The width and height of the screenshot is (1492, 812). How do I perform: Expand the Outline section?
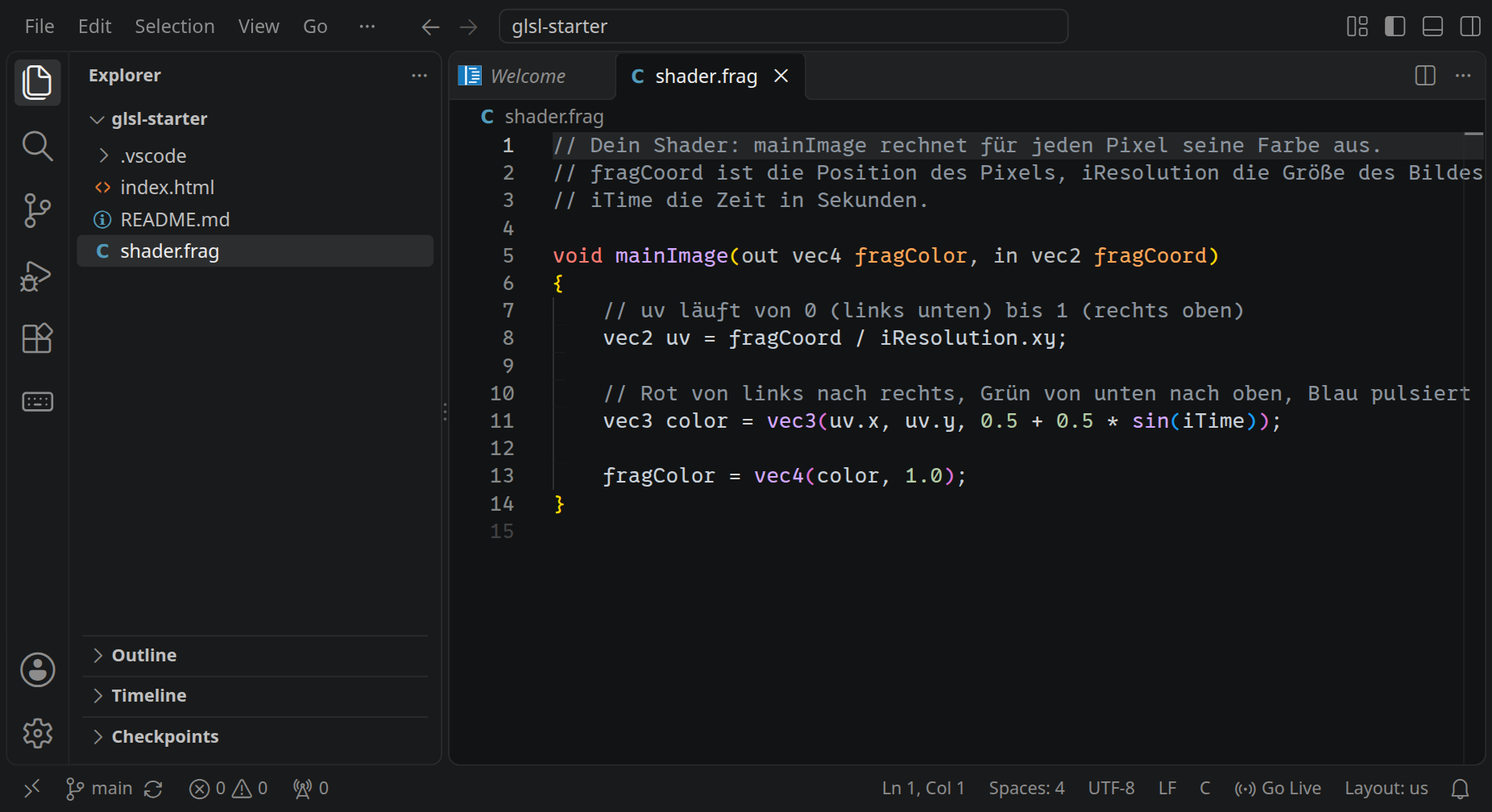pos(255,656)
